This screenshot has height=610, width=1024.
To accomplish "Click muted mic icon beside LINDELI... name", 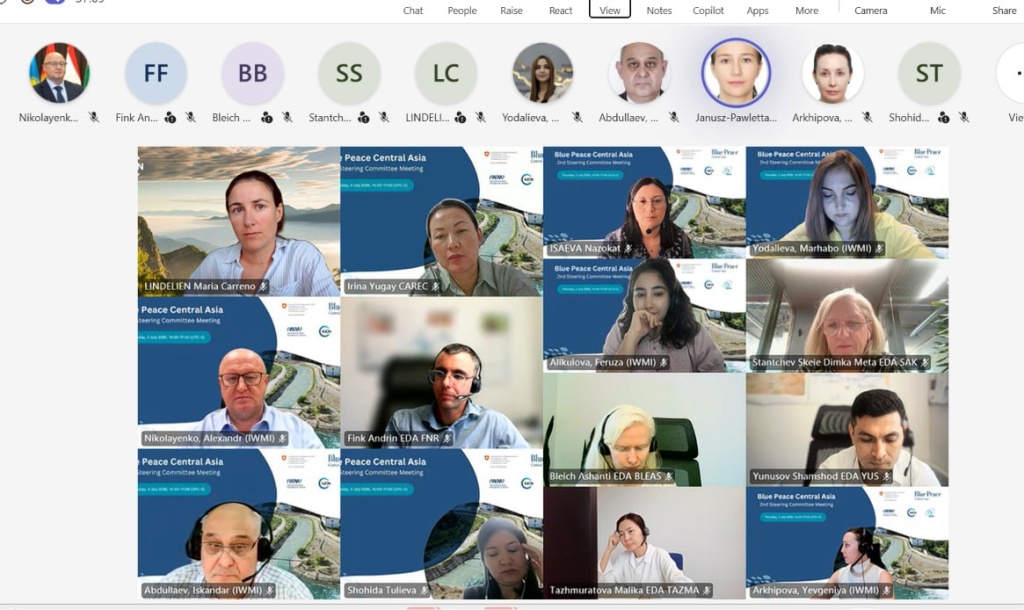I will (481, 118).
